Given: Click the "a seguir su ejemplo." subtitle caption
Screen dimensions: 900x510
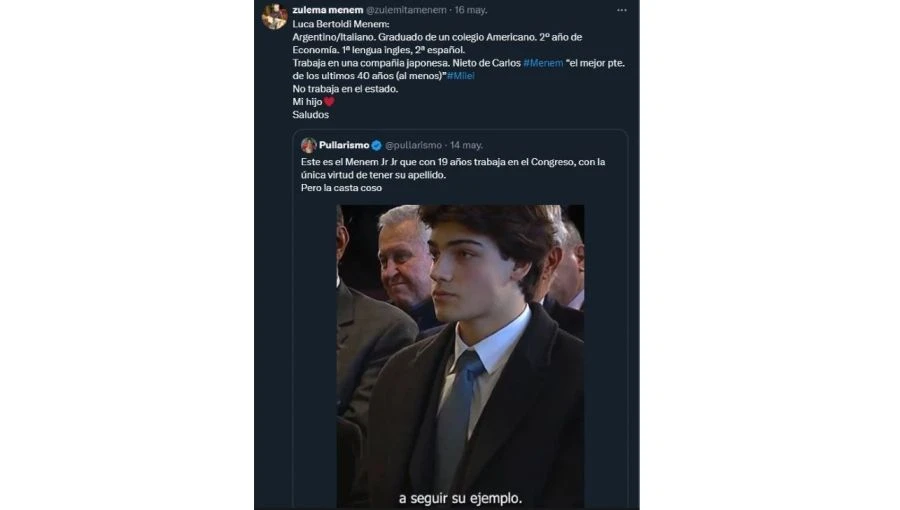Looking at the screenshot, I should tap(460, 497).
